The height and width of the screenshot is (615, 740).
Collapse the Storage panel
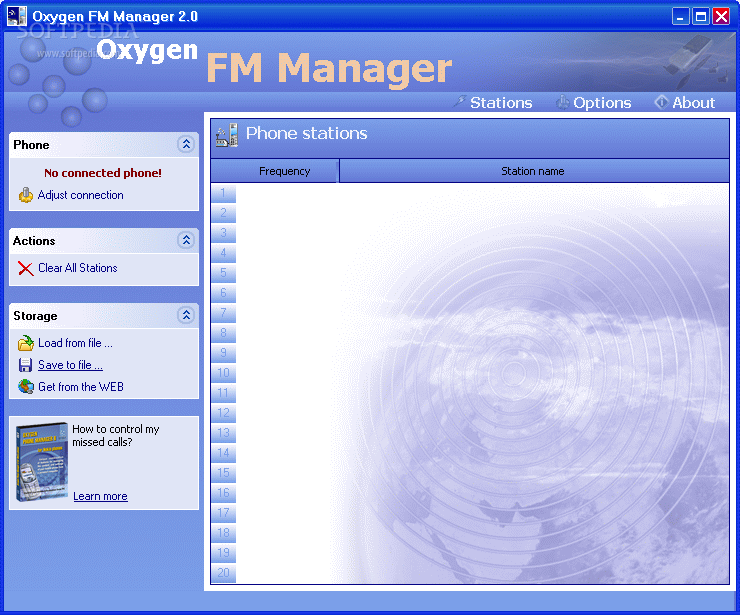[186, 315]
